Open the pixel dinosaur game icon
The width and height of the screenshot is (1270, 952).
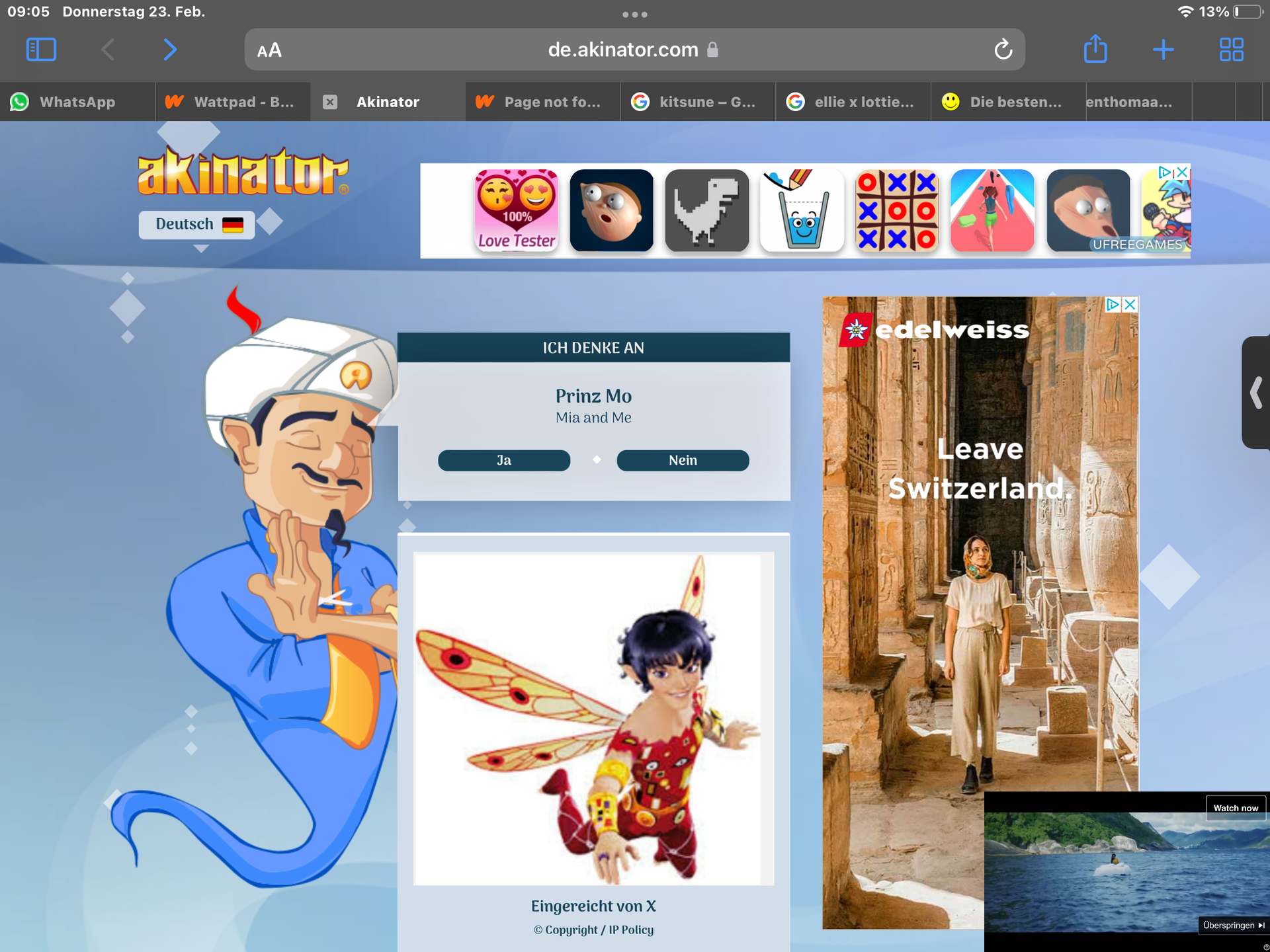tap(706, 210)
